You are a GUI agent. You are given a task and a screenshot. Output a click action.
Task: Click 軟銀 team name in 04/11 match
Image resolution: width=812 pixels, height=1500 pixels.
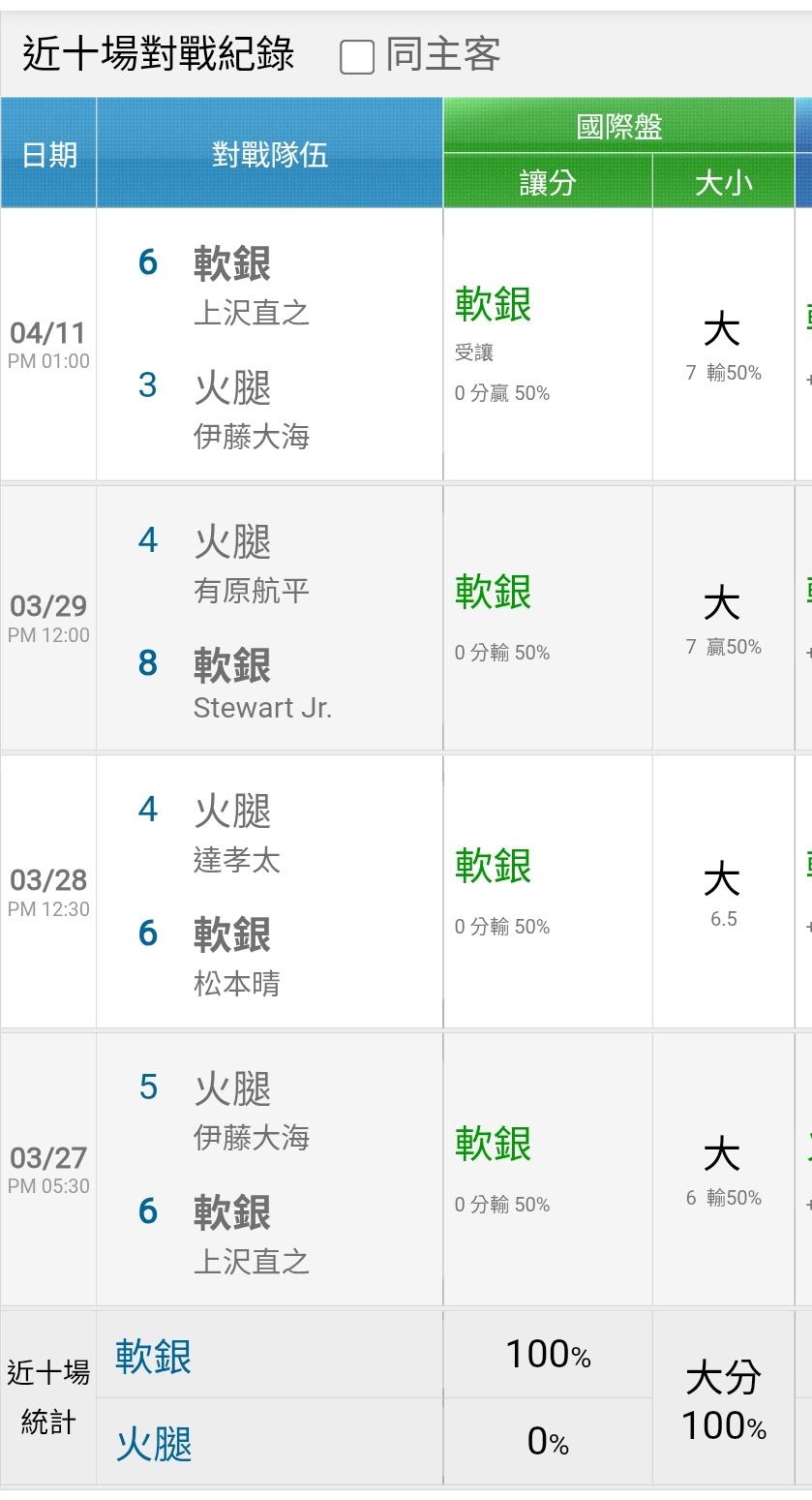tap(232, 263)
